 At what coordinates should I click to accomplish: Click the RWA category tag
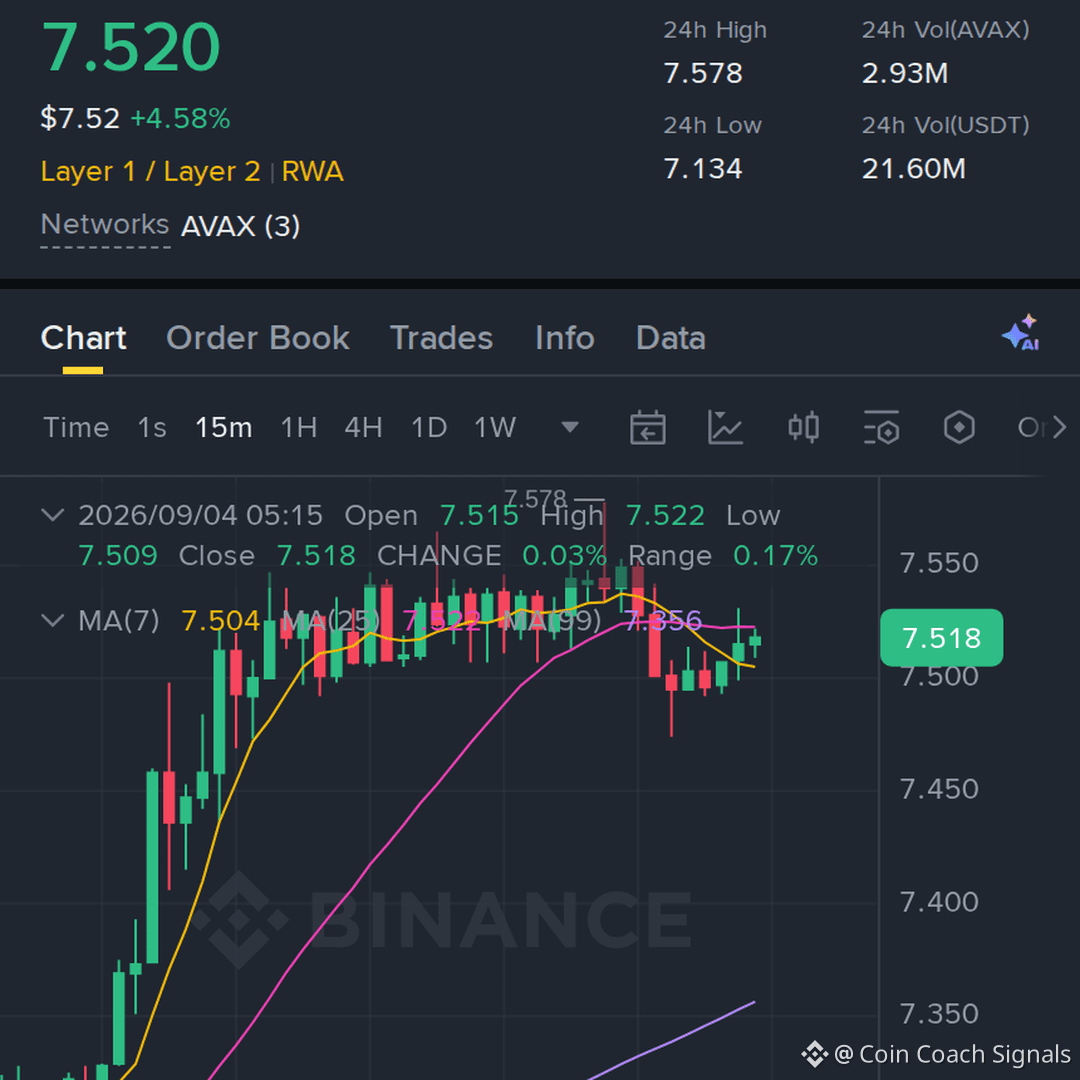(x=313, y=172)
